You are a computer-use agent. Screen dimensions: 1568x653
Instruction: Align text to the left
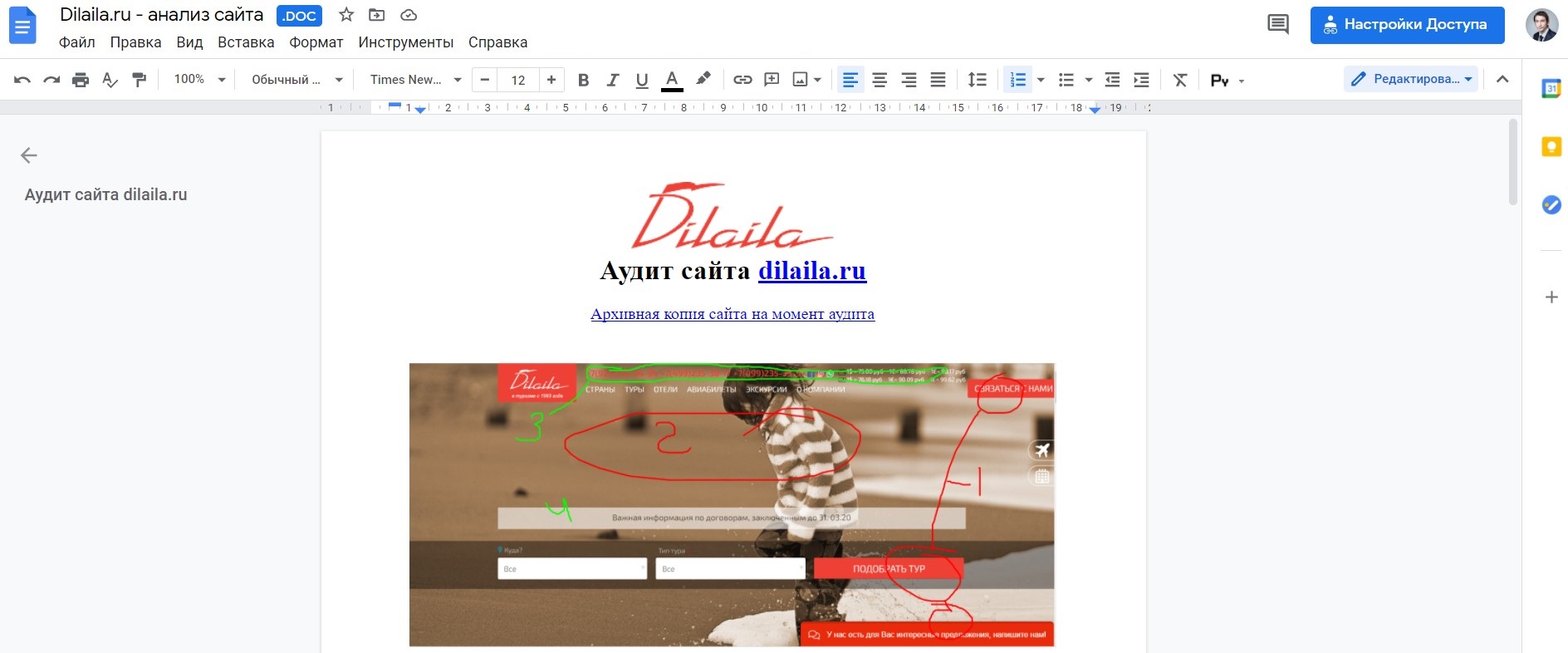click(850, 80)
